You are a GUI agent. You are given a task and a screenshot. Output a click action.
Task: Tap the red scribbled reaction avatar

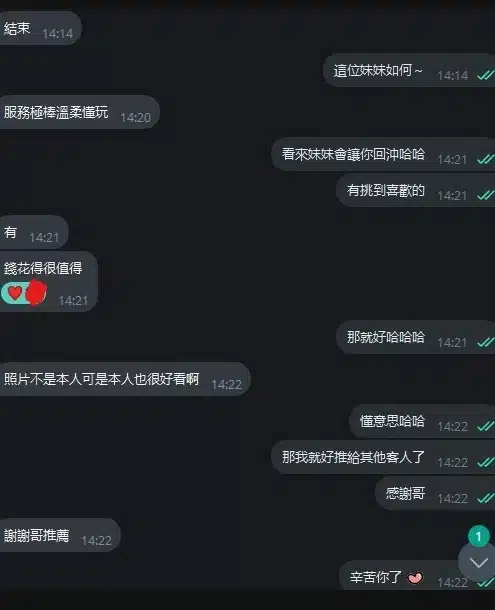(x=36, y=293)
